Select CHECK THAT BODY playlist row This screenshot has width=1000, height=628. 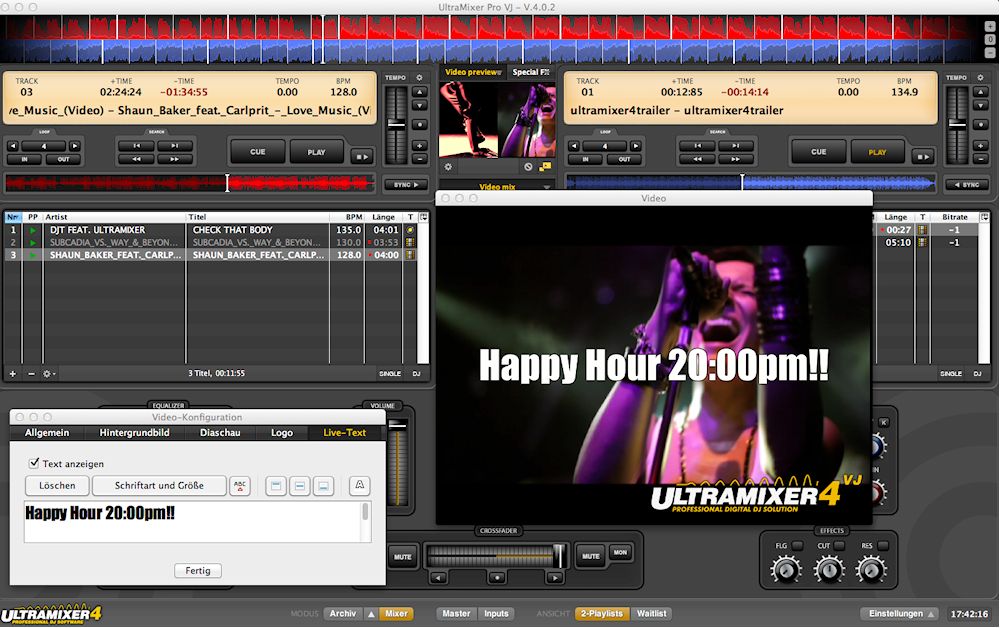(209, 230)
